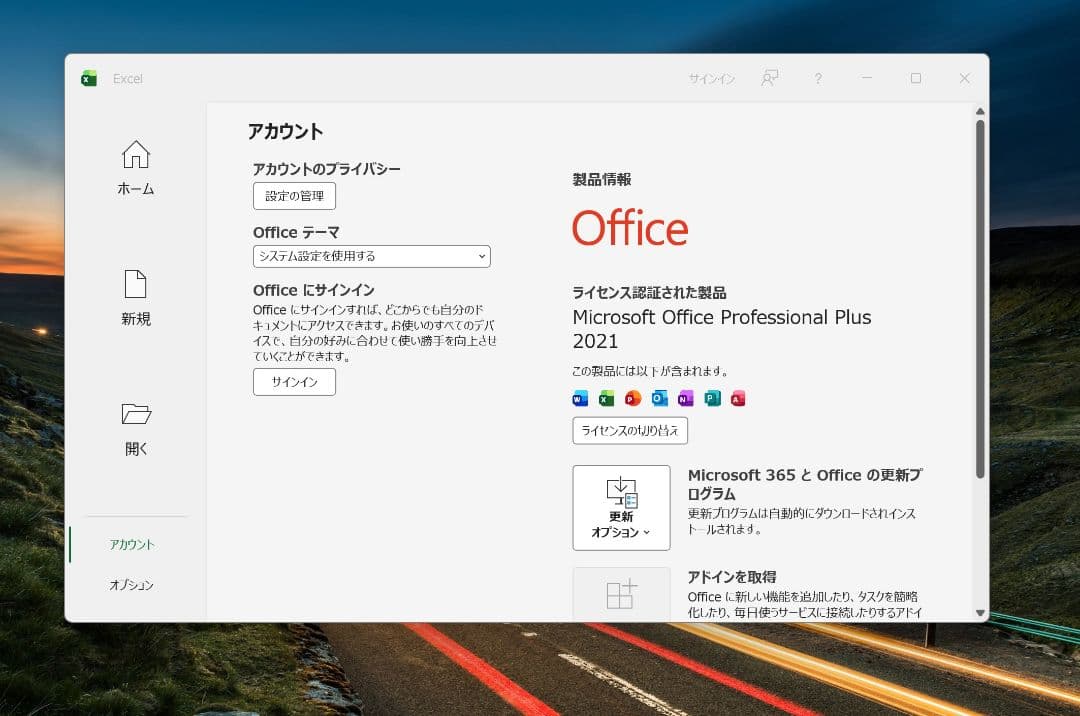Click the 新規 new document icon
Screen dimensions: 1080x716
(135, 285)
